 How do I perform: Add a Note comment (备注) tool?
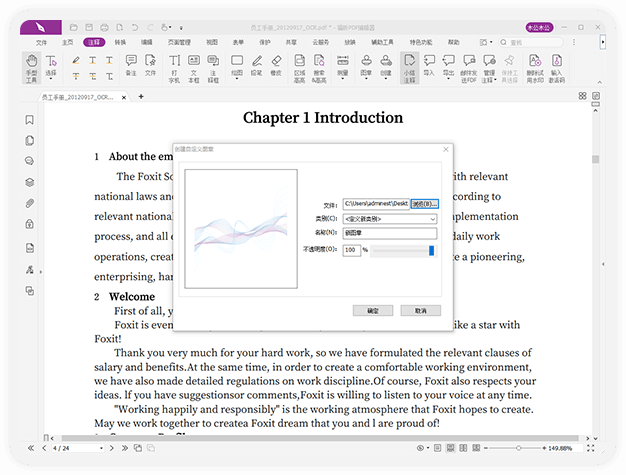[131, 65]
